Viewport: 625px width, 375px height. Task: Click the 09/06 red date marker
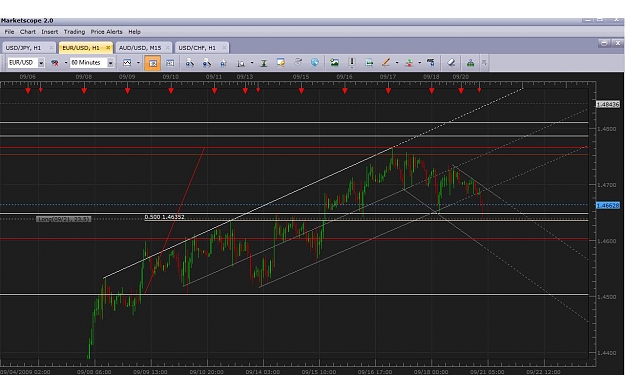tap(28, 91)
